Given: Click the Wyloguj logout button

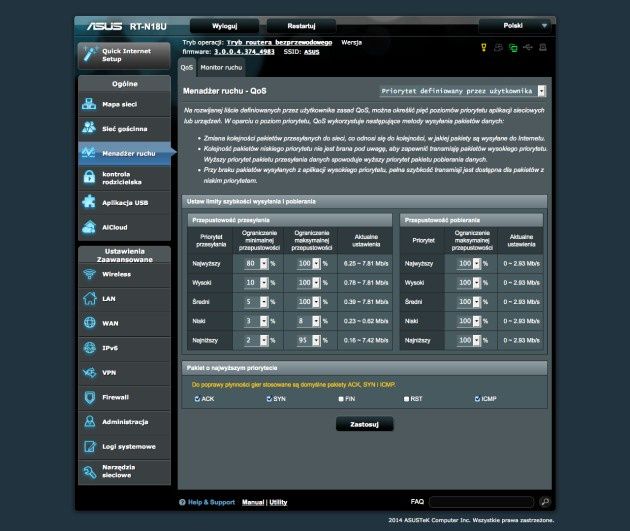Looking at the screenshot, I should point(224,26).
